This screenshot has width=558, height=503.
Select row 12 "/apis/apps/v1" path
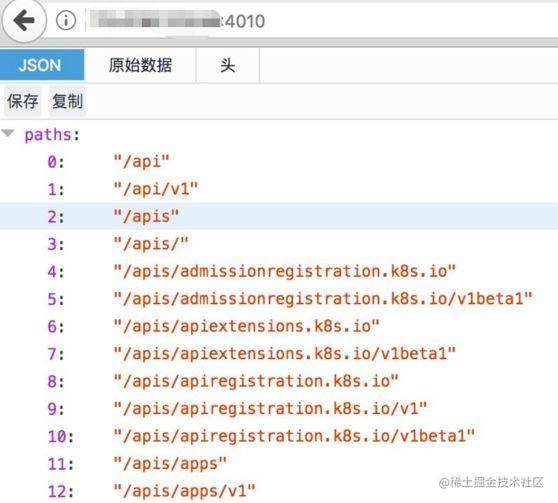pyautogui.click(x=279, y=491)
